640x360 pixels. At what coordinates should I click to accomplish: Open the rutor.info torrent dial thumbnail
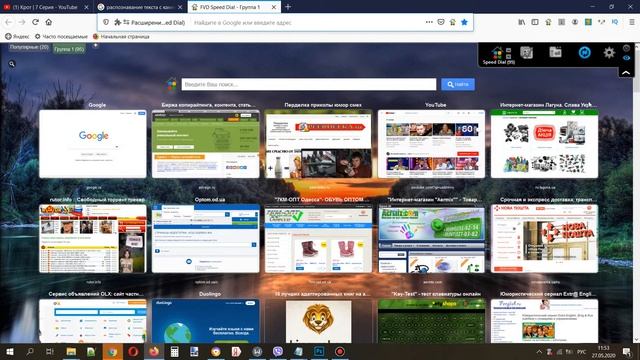[x=93, y=238]
